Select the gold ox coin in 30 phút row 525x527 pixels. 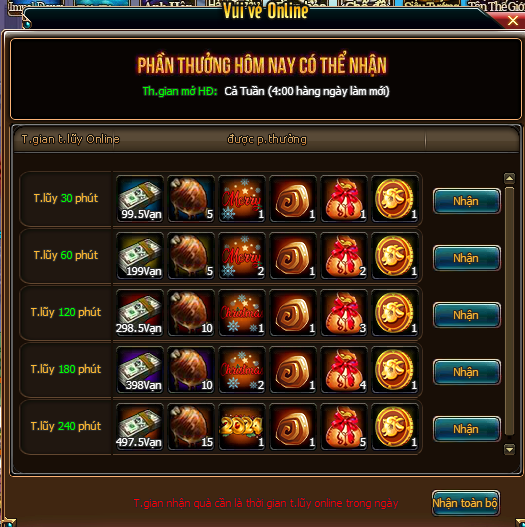(395, 199)
